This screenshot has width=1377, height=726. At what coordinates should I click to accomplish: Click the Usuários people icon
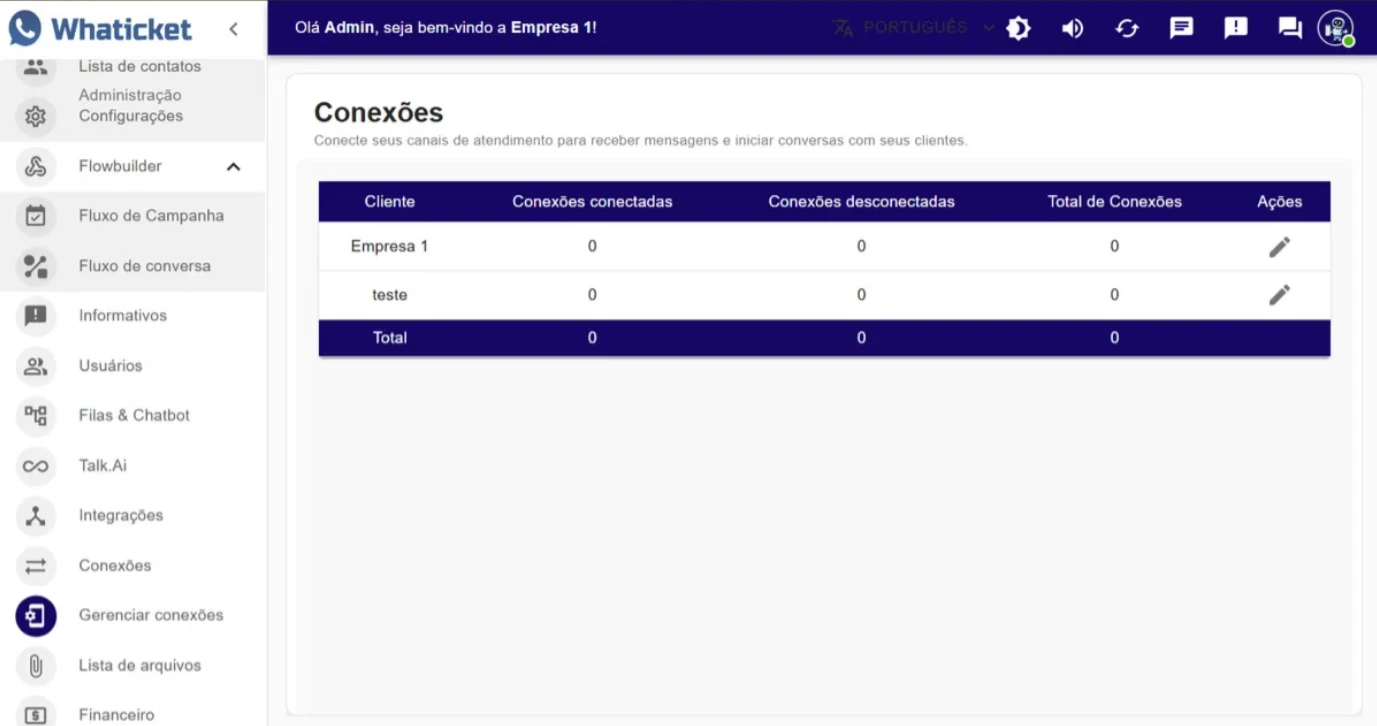pyautogui.click(x=36, y=366)
